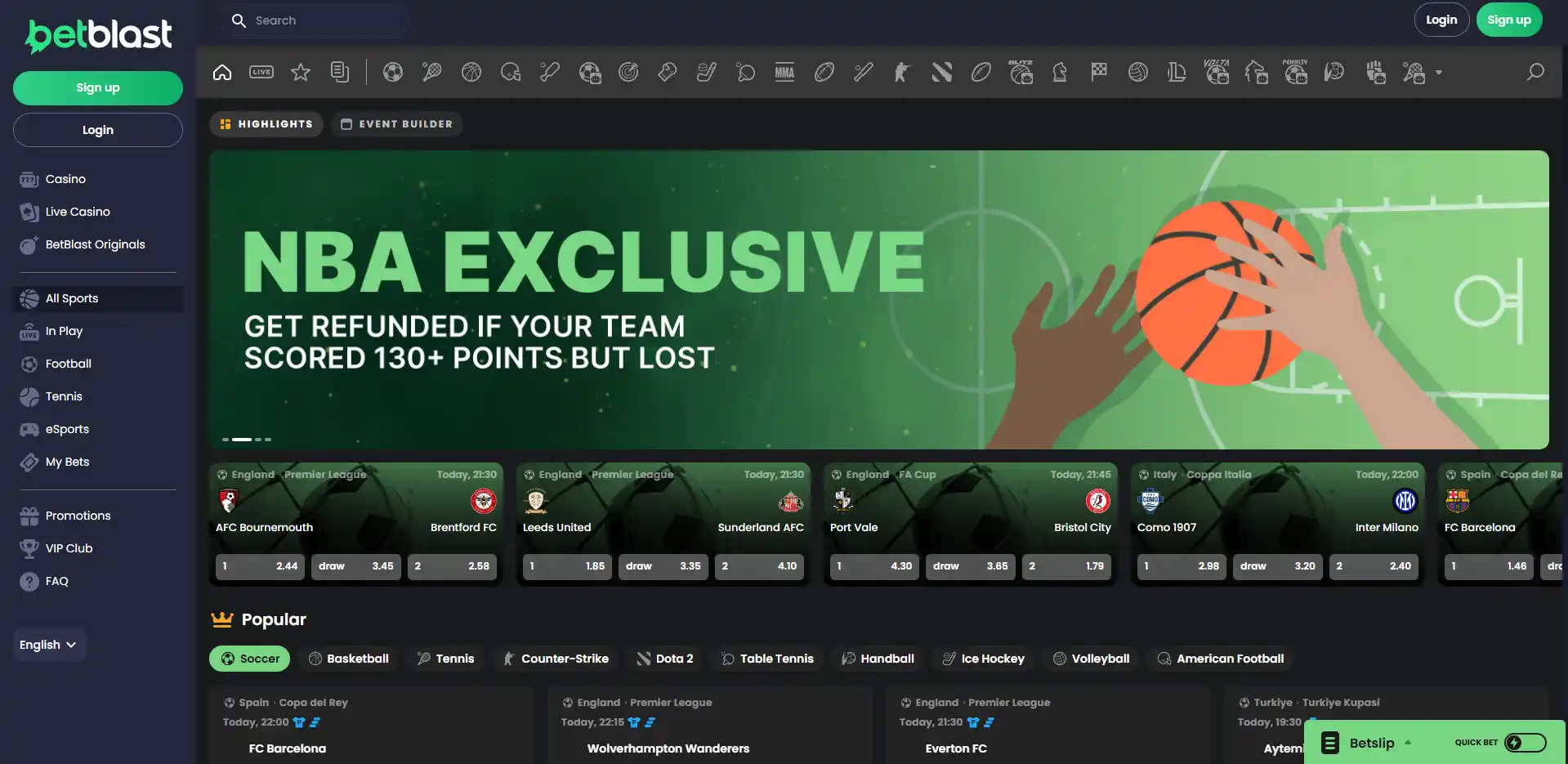This screenshot has width=1568, height=764.
Task: Go to the Home icon in sports bar
Action: (222, 73)
